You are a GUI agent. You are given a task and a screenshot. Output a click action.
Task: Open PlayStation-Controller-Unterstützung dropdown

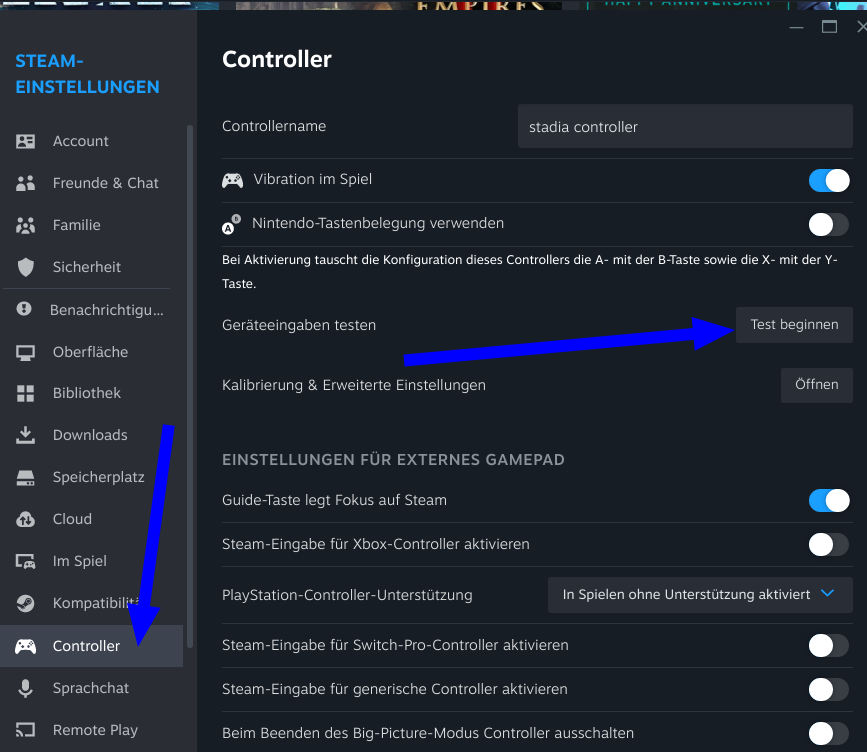pos(699,595)
